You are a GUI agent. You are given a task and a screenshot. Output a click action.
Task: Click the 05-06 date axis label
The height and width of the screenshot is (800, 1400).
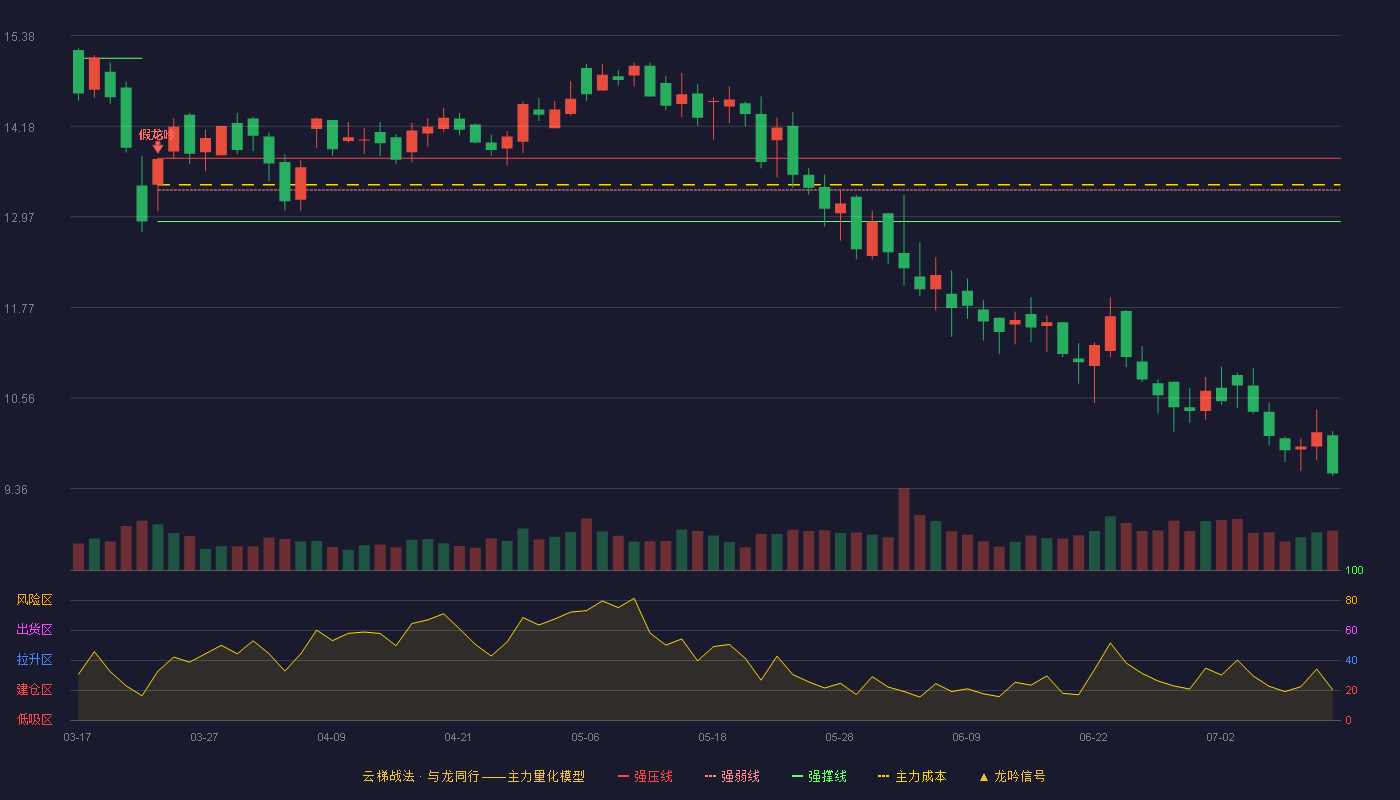(x=585, y=737)
